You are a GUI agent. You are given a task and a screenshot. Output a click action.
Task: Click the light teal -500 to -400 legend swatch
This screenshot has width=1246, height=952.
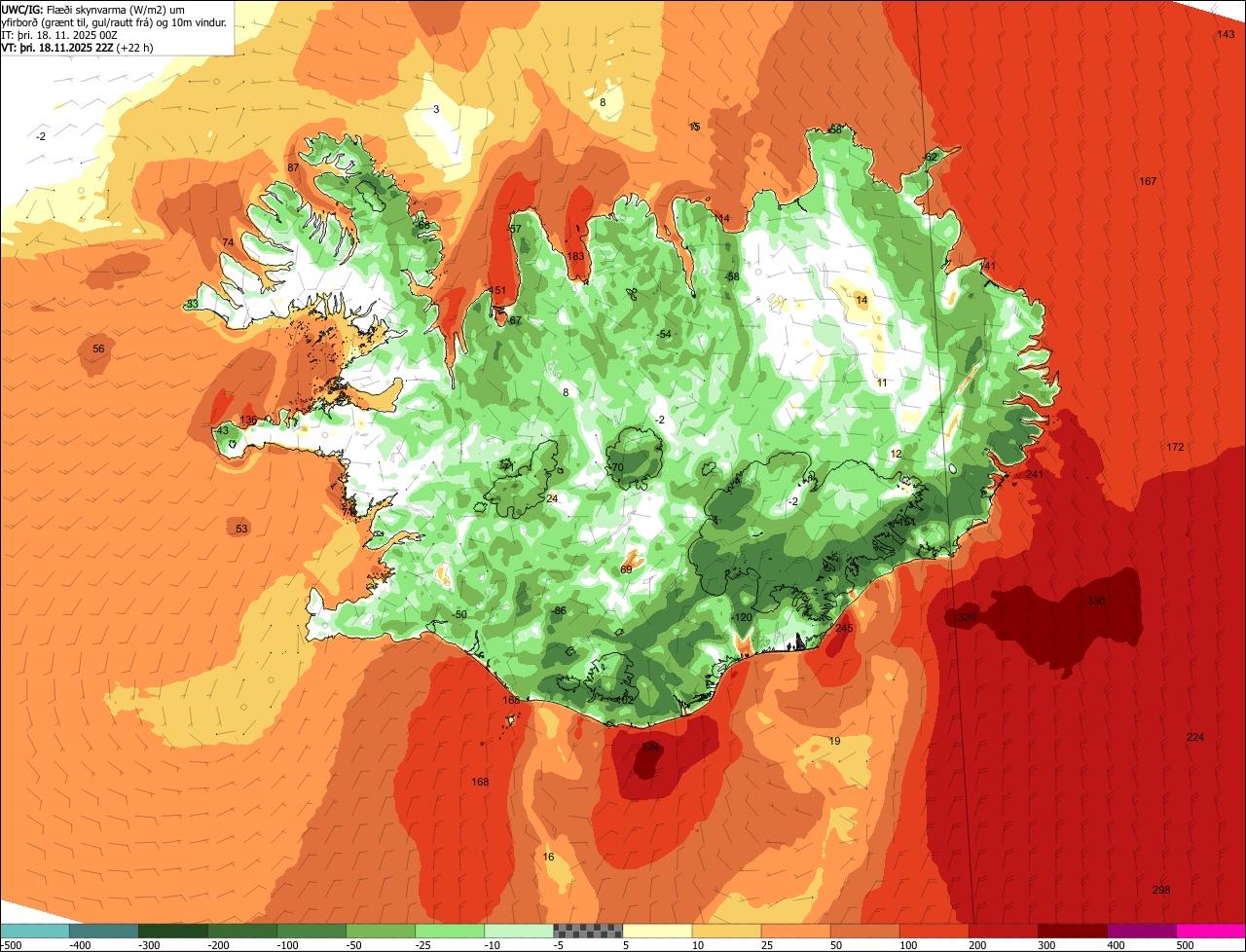pyautogui.click(x=34, y=931)
